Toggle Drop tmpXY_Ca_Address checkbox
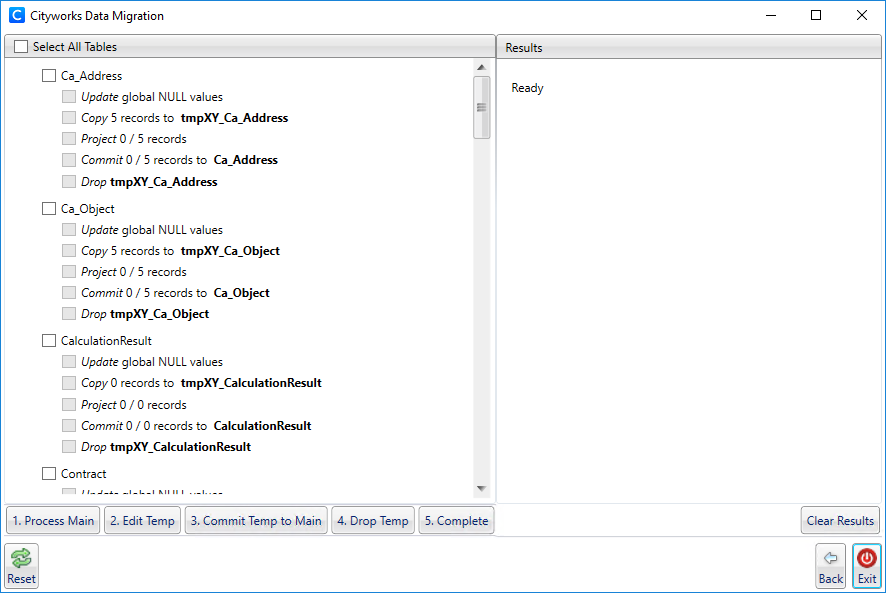 point(69,181)
